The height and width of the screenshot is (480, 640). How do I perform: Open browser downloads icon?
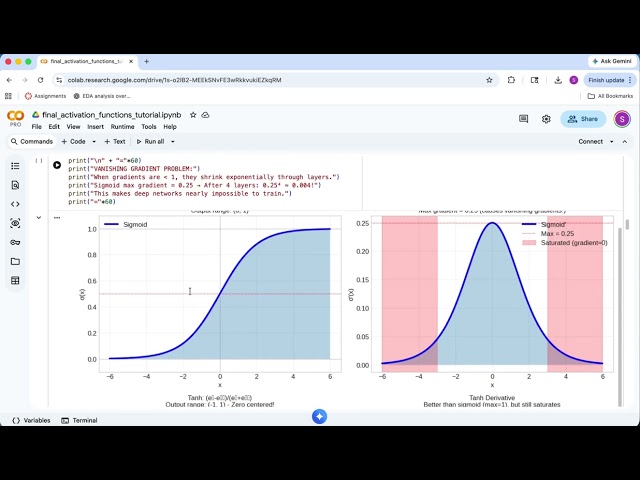[x=558, y=80]
